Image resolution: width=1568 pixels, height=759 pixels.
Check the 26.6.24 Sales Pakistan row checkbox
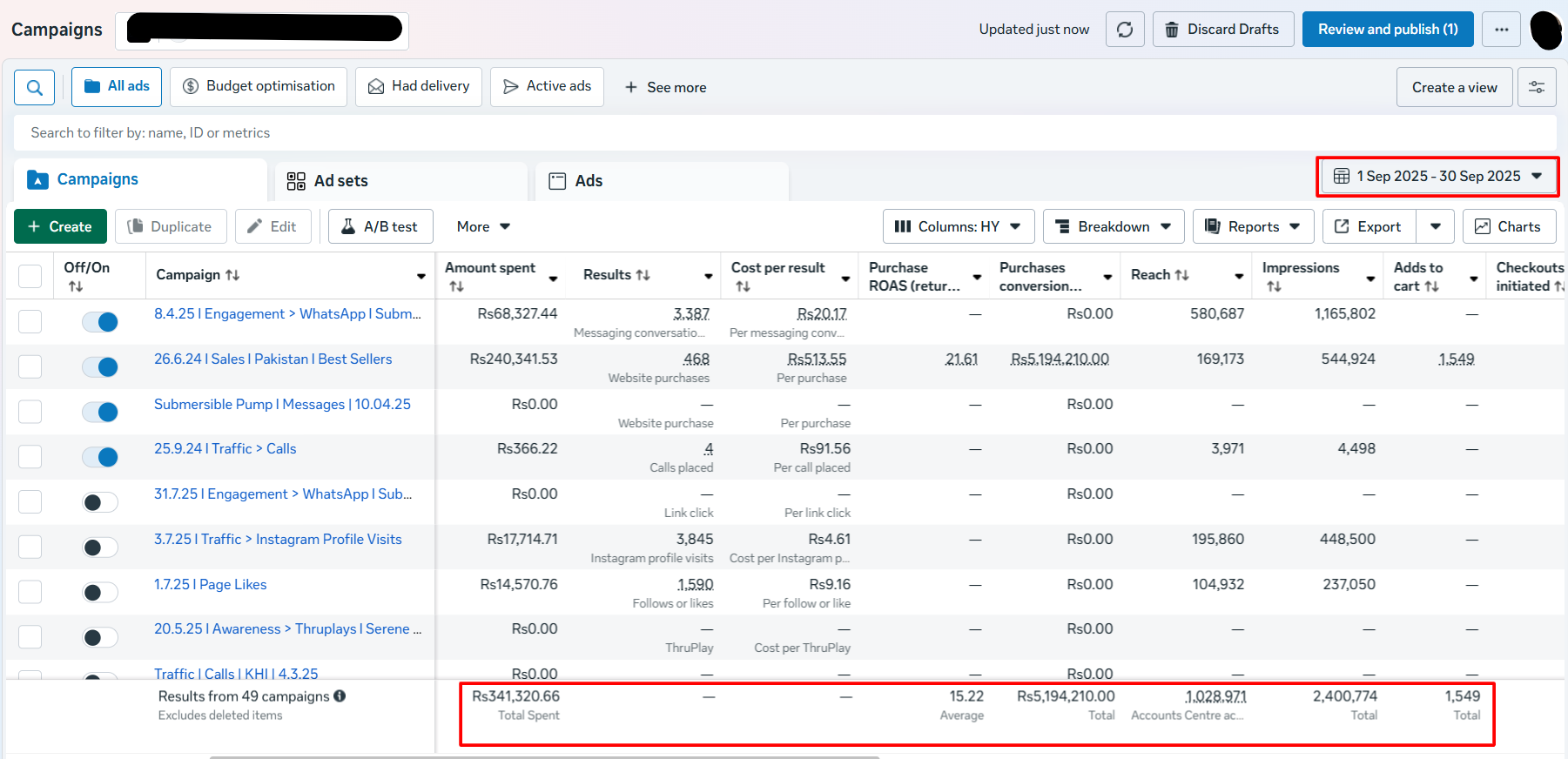click(30, 367)
